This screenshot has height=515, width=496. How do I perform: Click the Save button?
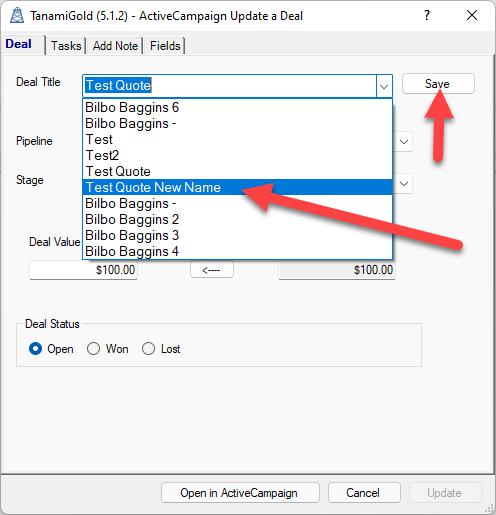tap(438, 84)
